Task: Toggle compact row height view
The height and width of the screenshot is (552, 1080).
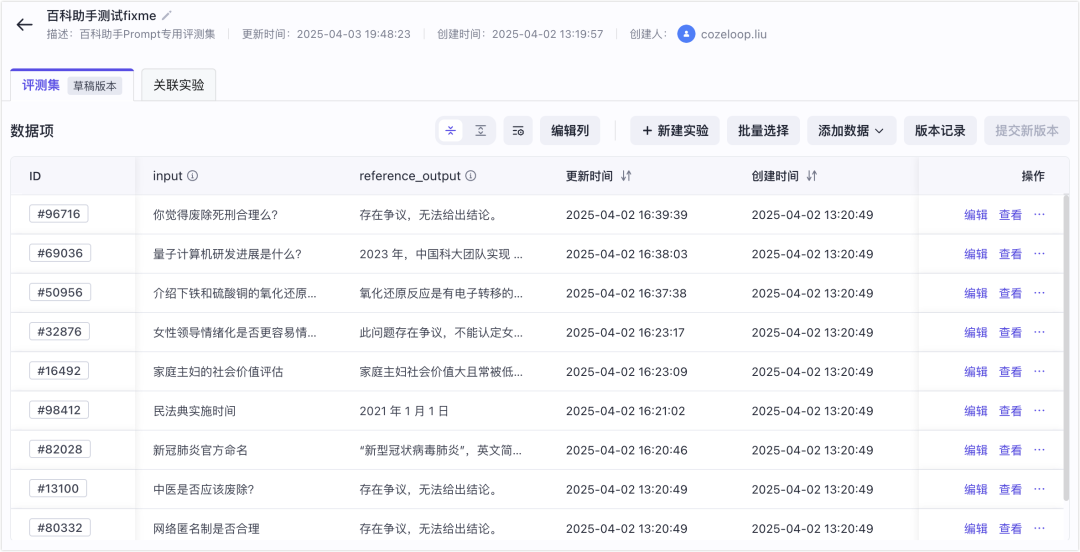Action: [x=451, y=131]
